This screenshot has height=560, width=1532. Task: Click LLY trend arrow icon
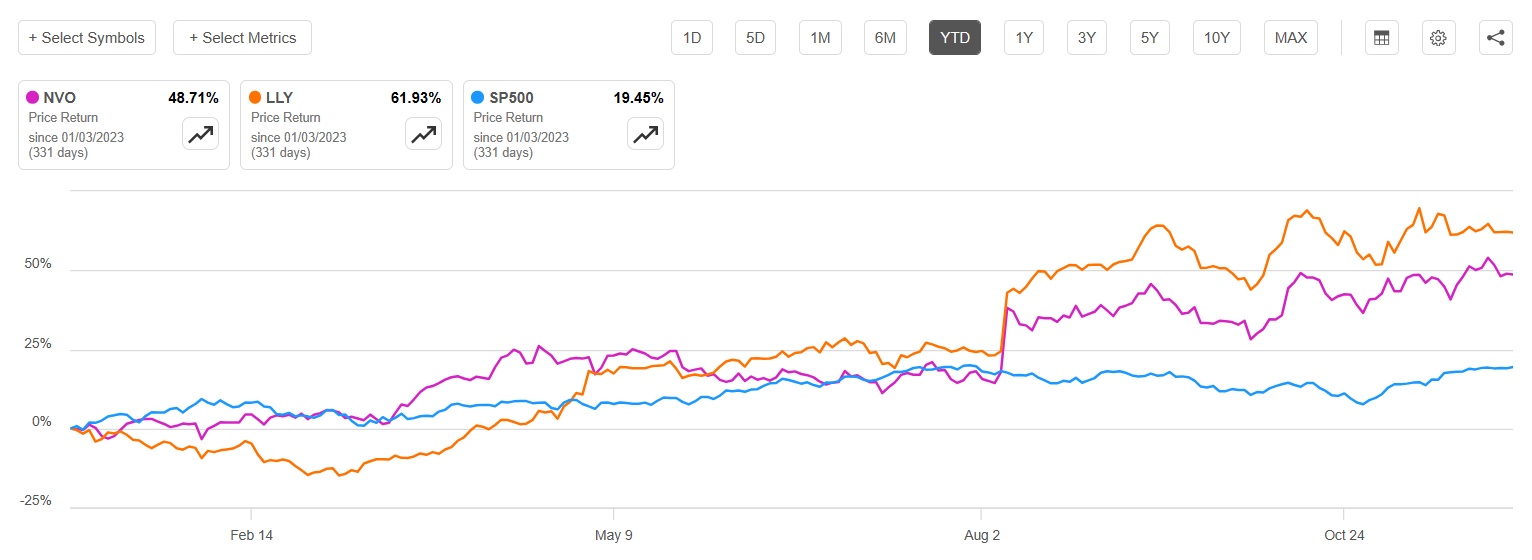tap(423, 133)
